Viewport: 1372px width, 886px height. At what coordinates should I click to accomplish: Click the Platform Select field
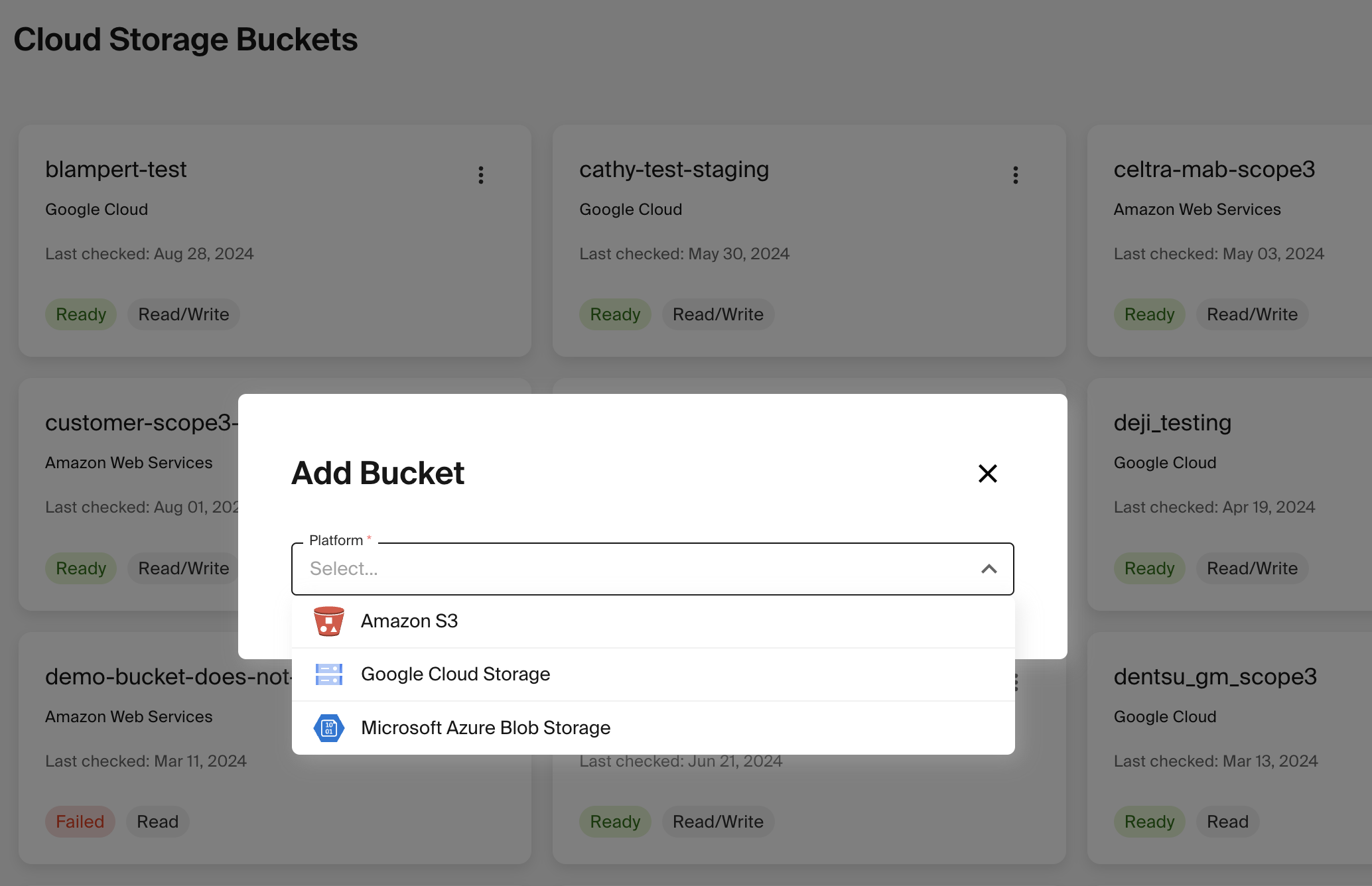(637, 569)
